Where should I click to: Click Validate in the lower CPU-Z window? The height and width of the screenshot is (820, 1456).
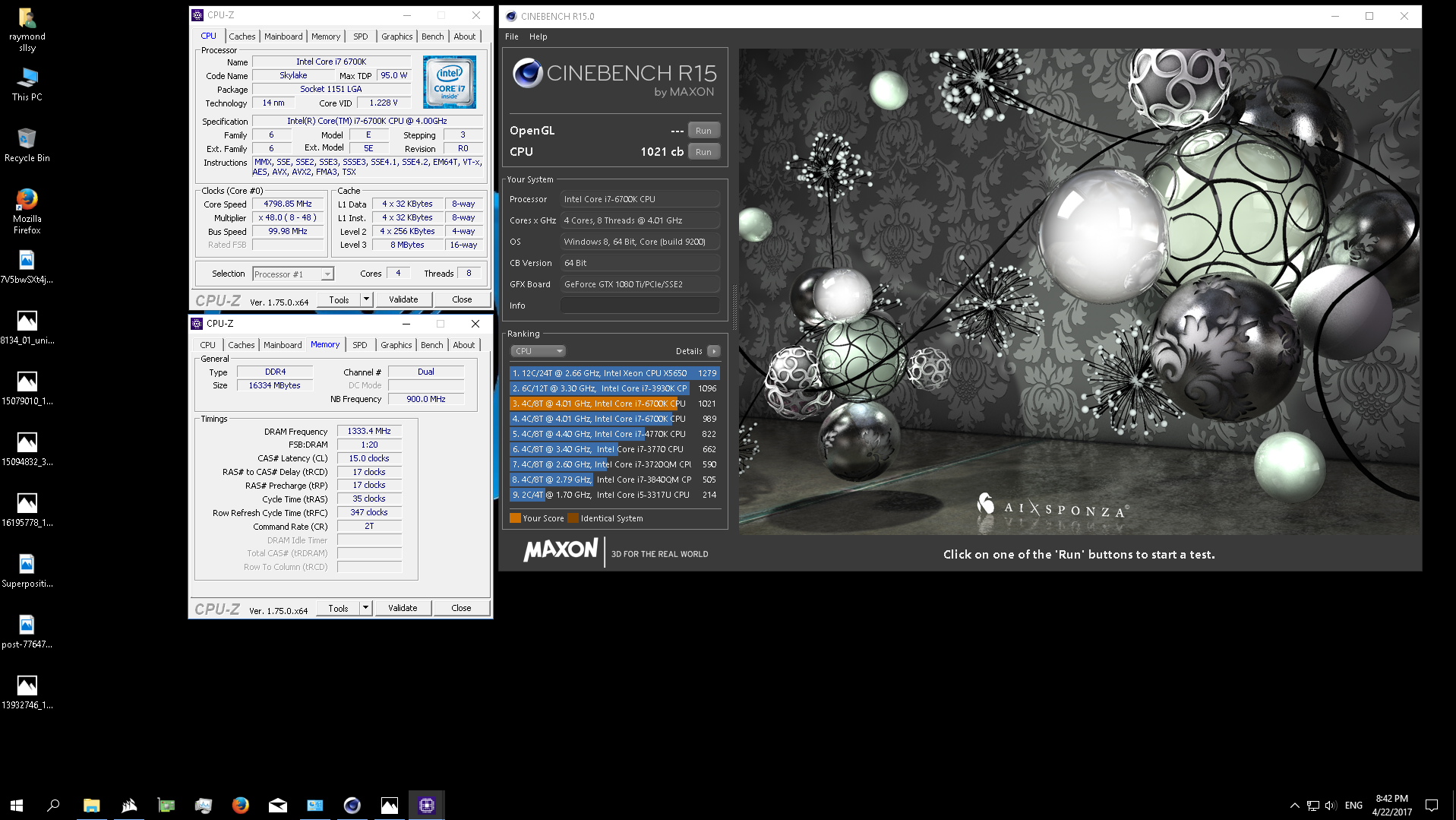(403, 608)
